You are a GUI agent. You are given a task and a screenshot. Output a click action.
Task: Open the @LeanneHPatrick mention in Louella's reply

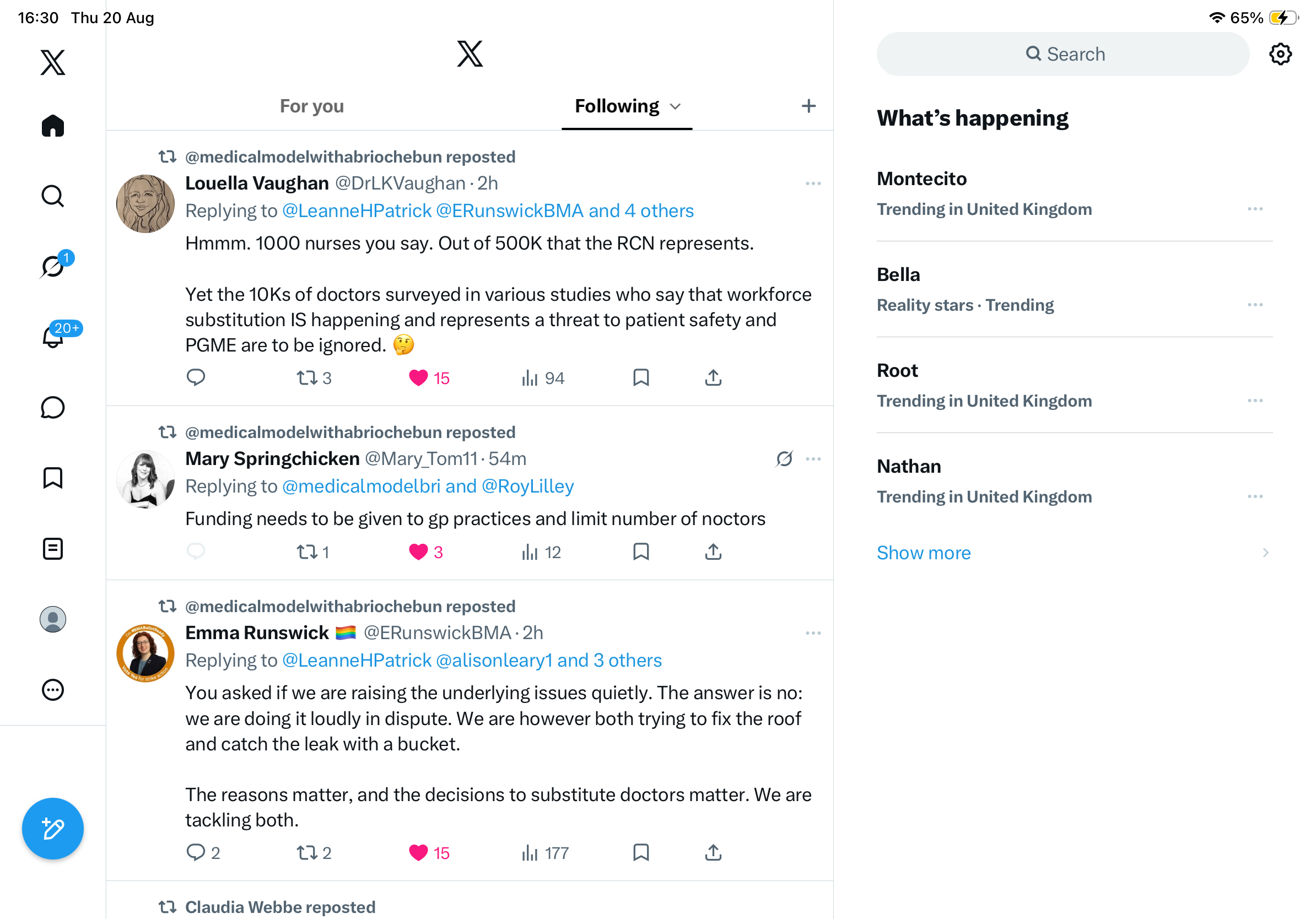(x=357, y=211)
